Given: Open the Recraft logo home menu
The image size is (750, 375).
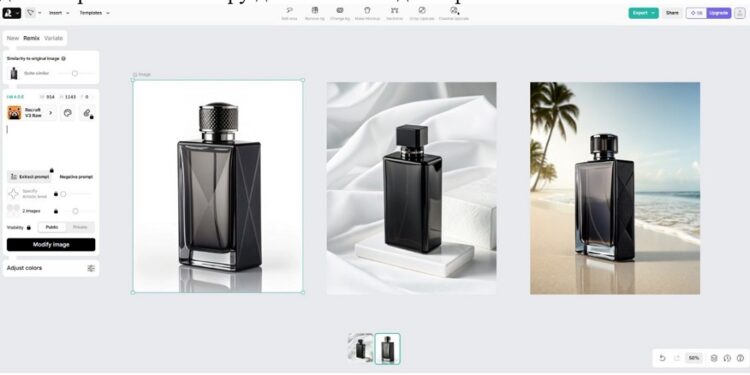Looking at the screenshot, I should click(x=11, y=13).
